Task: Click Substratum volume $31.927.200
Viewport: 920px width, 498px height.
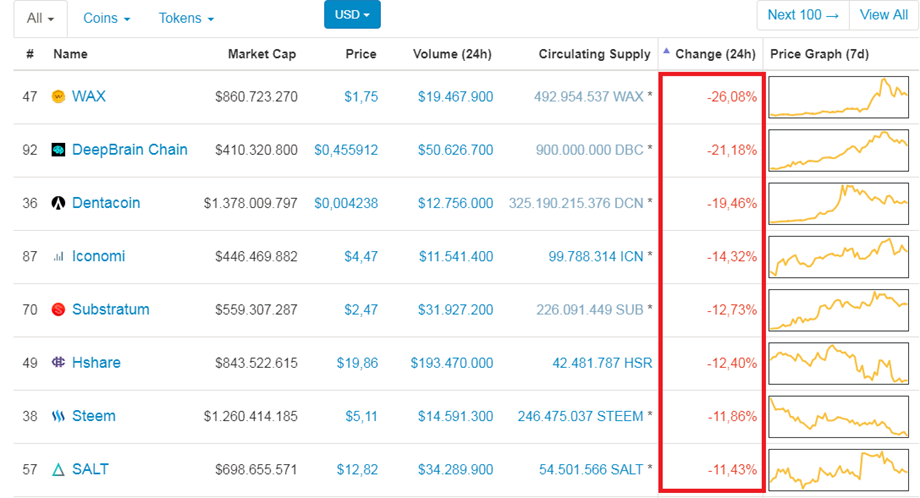Action: (455, 310)
